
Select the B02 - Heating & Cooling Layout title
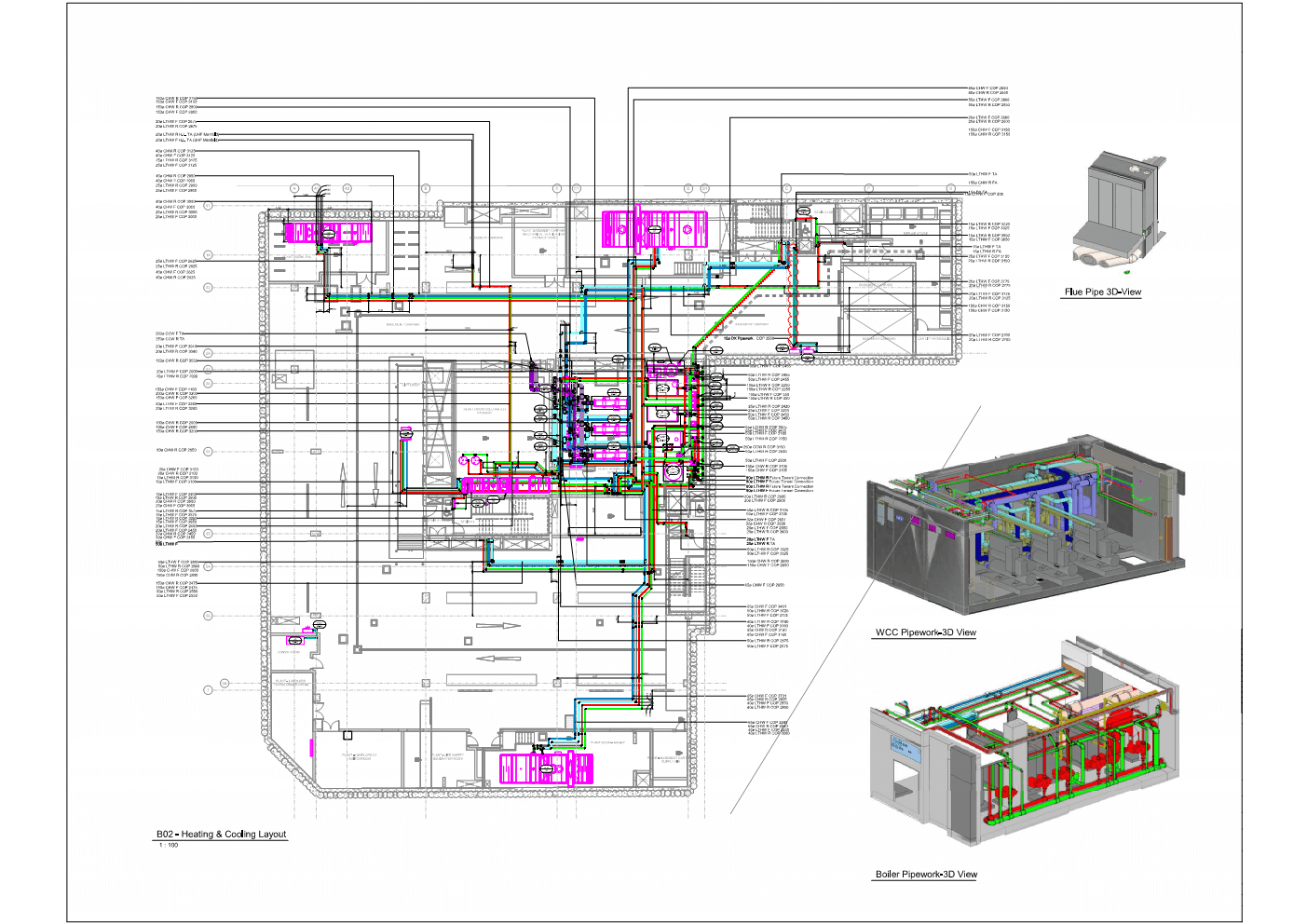point(221,834)
